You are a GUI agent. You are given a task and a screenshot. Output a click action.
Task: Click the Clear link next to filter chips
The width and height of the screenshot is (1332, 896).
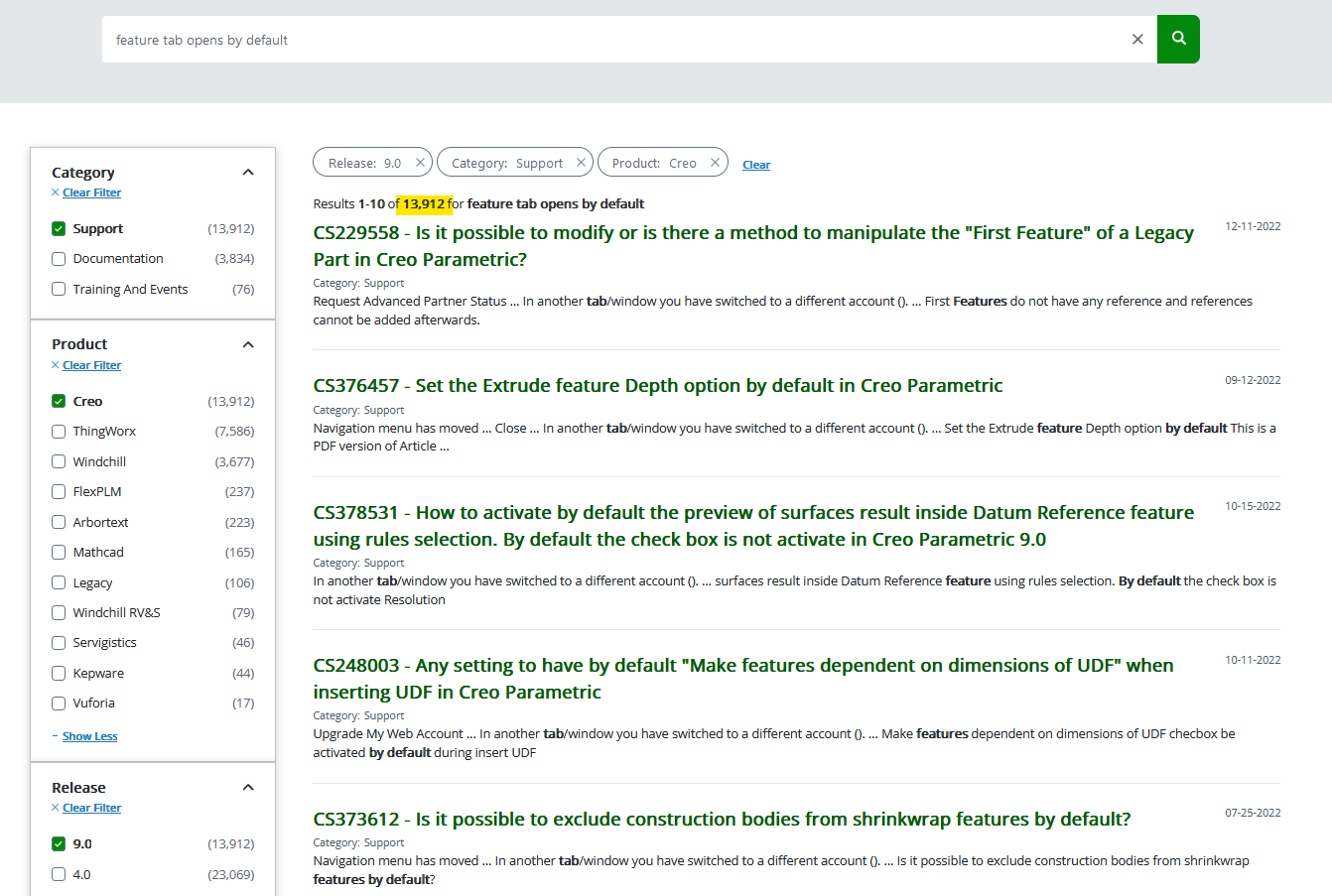(x=756, y=164)
